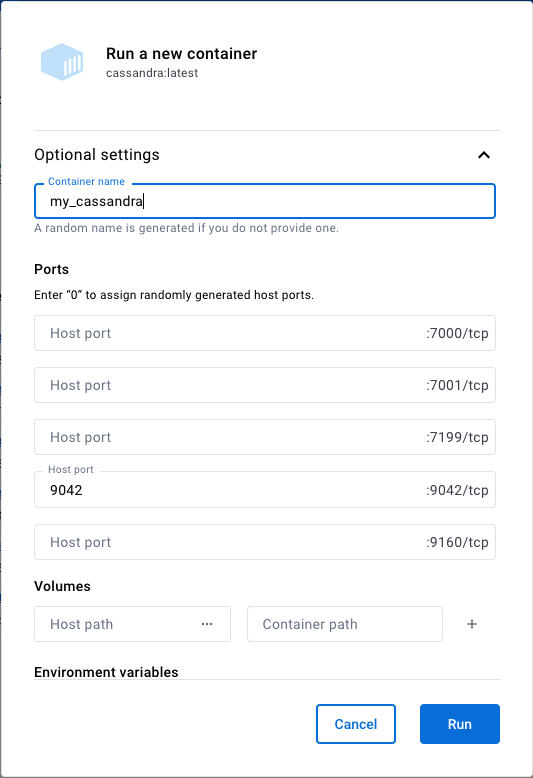Viewport: 533px width, 778px height.
Task: Set host port for 9160/tcp
Action: pos(265,542)
